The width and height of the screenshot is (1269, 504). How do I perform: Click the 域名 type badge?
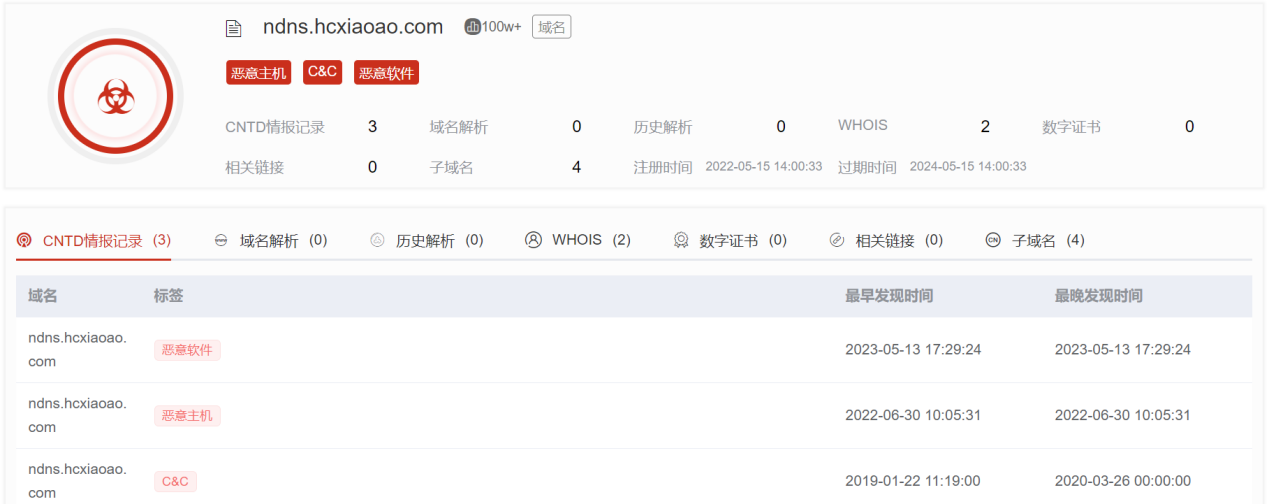click(551, 27)
